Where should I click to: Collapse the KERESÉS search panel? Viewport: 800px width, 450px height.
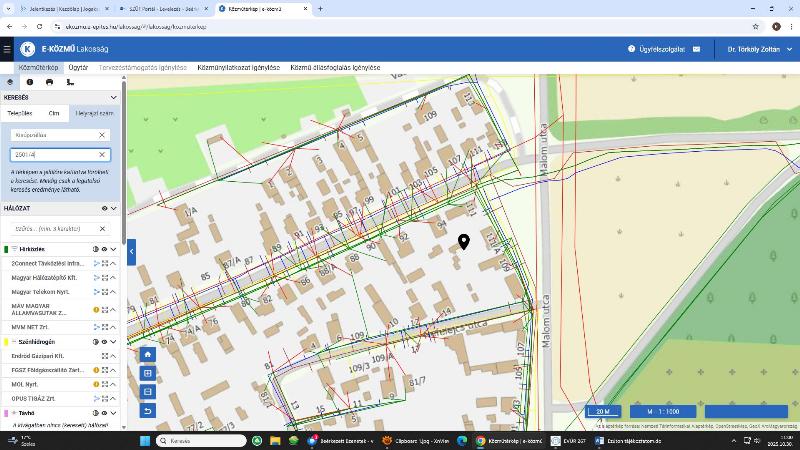click(114, 98)
